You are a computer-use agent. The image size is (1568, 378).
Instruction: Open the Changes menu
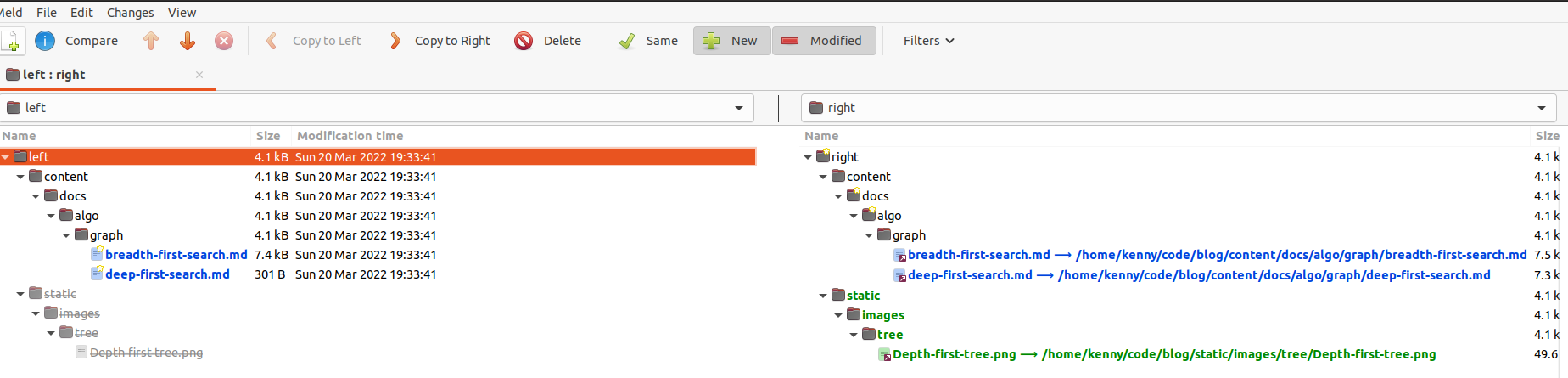(x=130, y=13)
